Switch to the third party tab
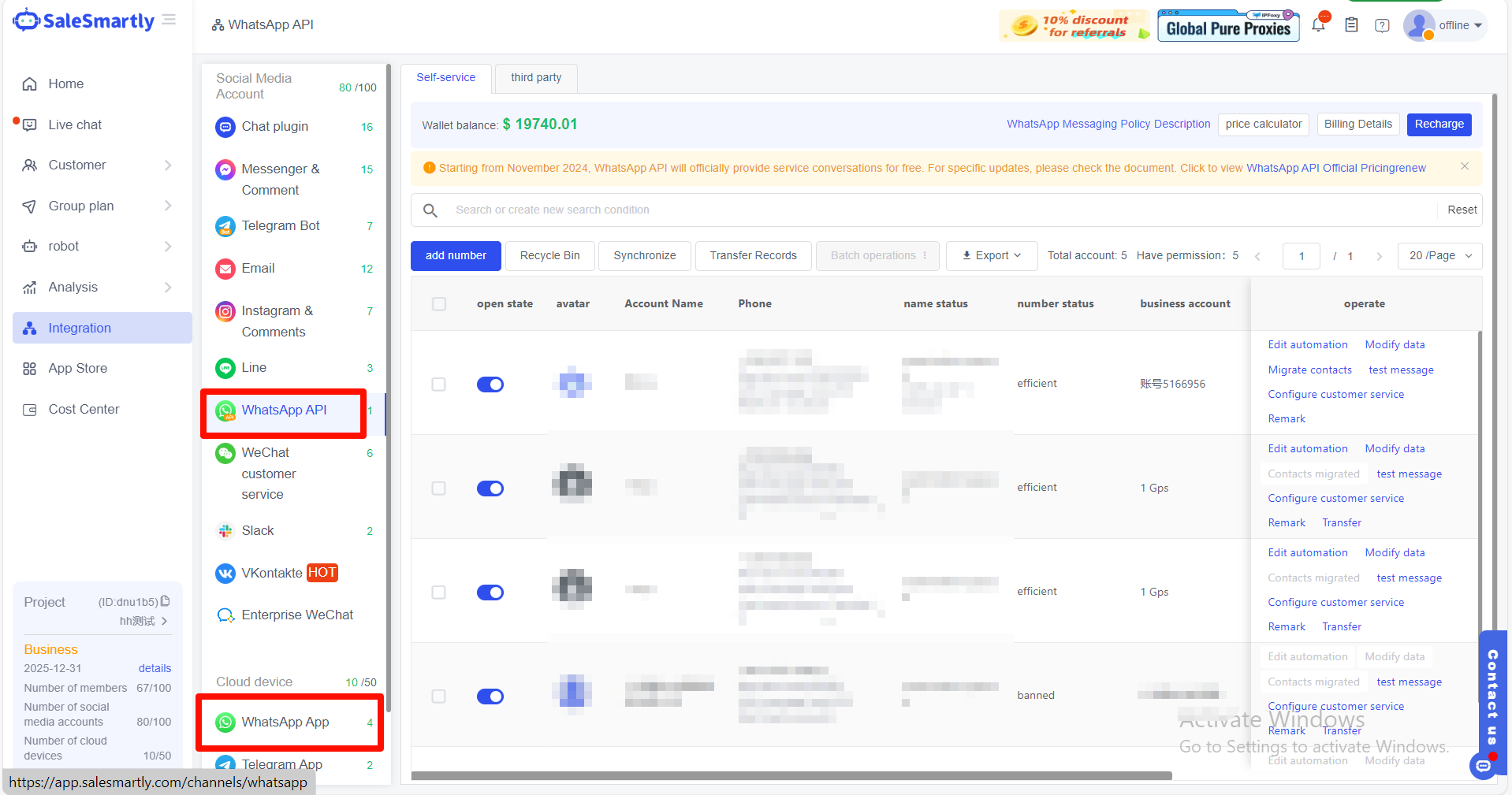Screen dimensions: 1512x795 [x=536, y=78]
